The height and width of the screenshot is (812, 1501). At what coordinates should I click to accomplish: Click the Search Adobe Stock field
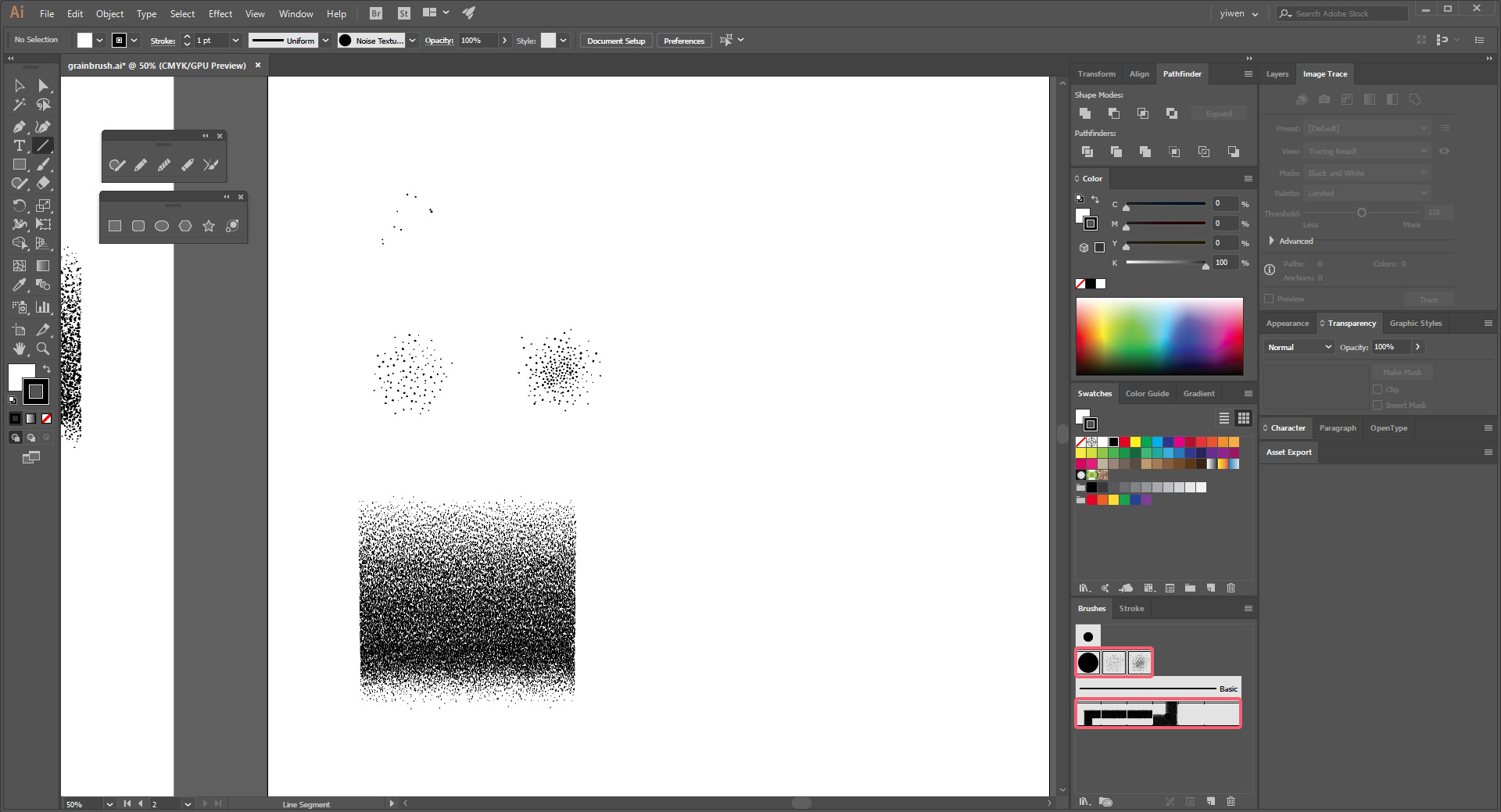[x=1342, y=14]
